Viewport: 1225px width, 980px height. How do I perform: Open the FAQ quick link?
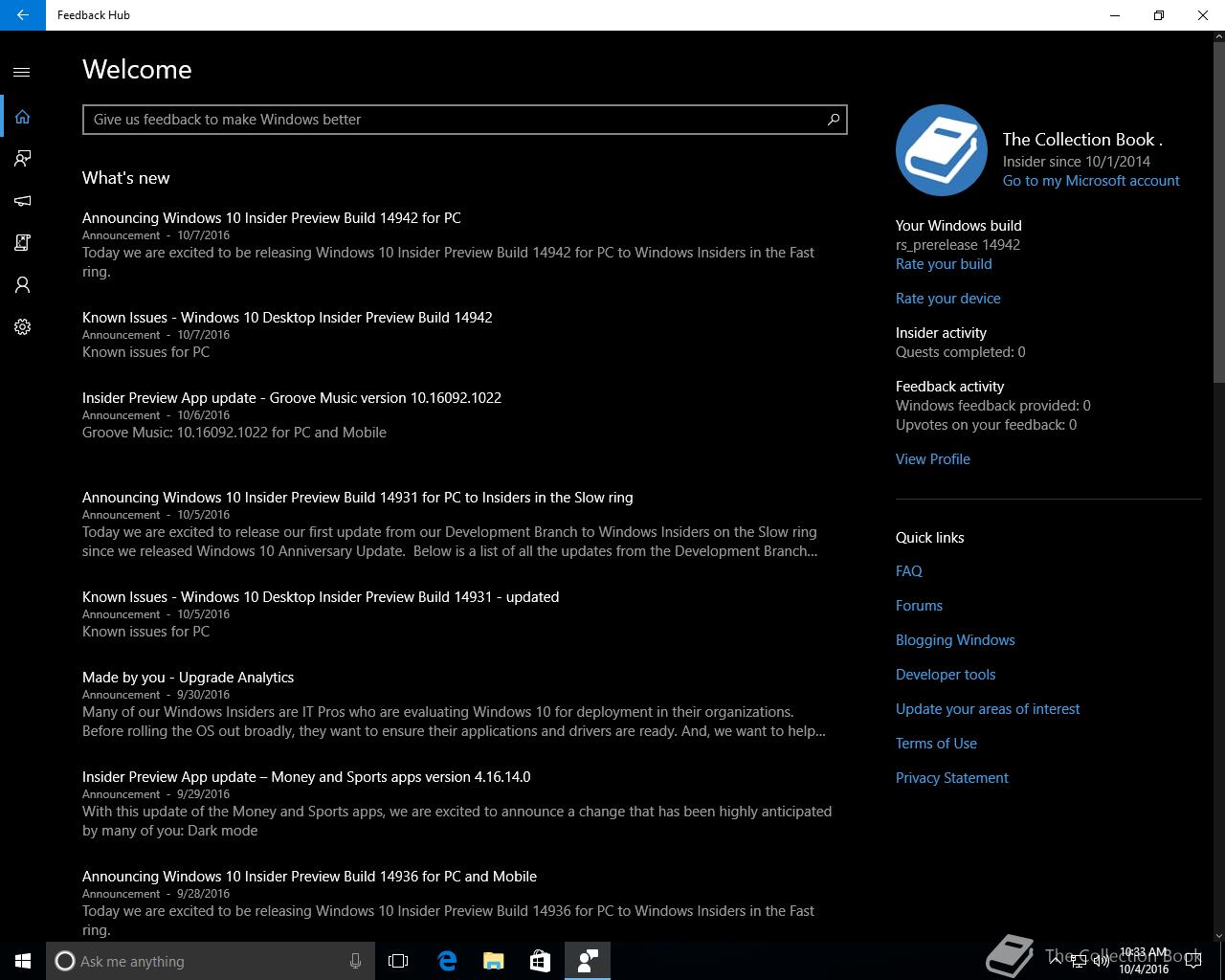coord(909,571)
